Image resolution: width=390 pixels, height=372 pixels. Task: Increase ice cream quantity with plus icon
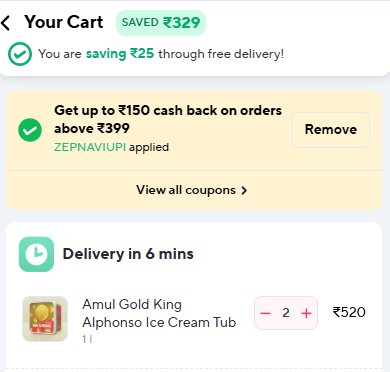coord(306,313)
